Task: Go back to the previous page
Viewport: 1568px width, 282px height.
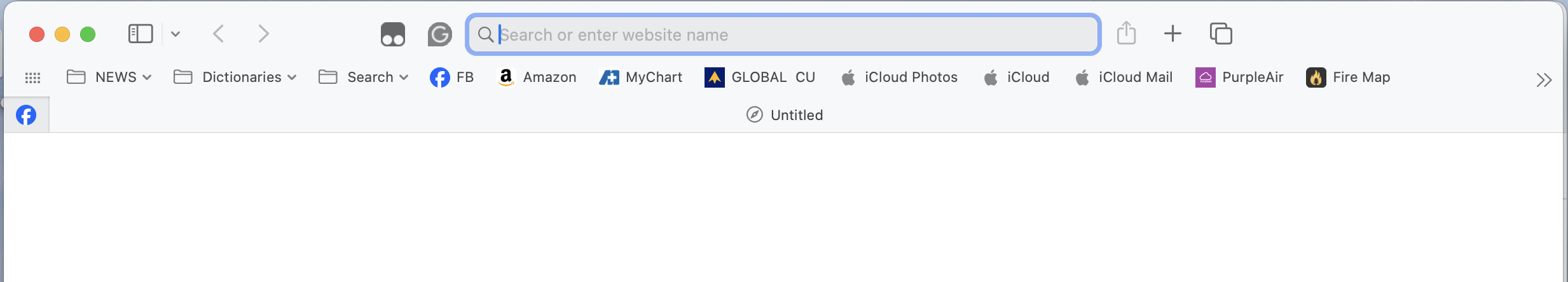Action: point(219,34)
